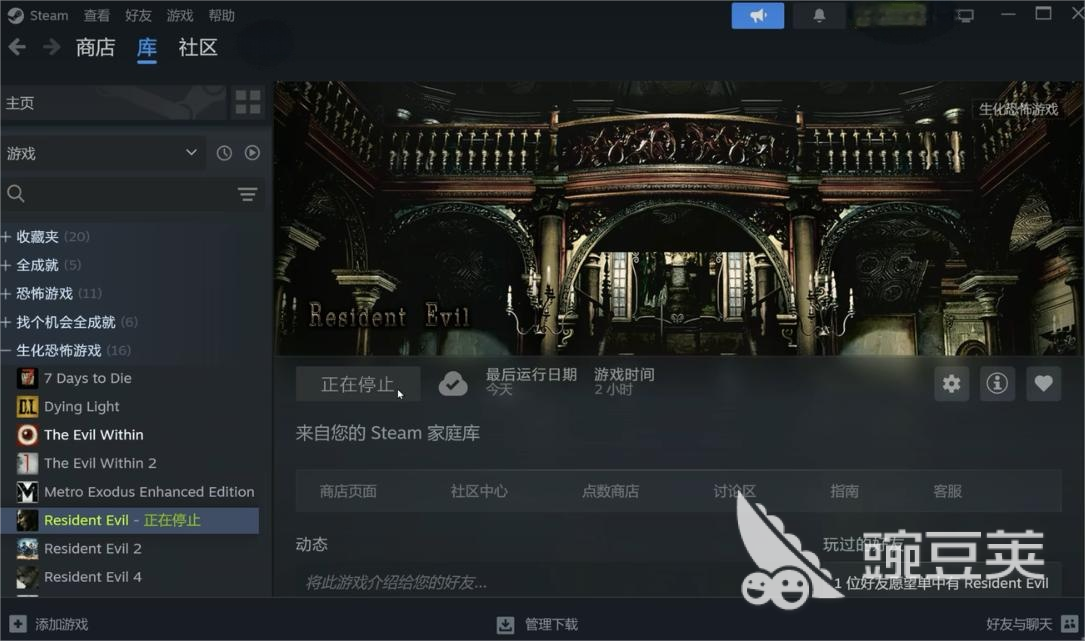Image resolution: width=1085 pixels, height=641 pixels.
Task: Click the 正在停止 button
Action: click(358, 383)
